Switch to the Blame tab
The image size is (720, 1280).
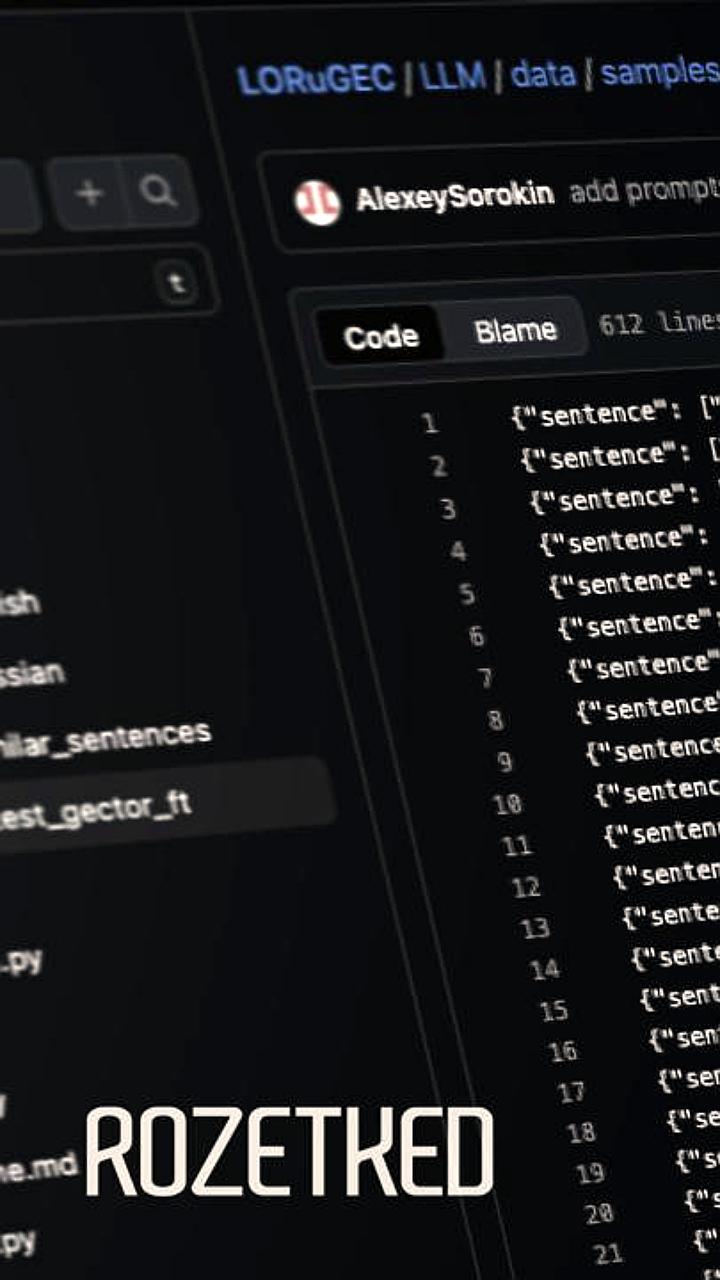515,331
